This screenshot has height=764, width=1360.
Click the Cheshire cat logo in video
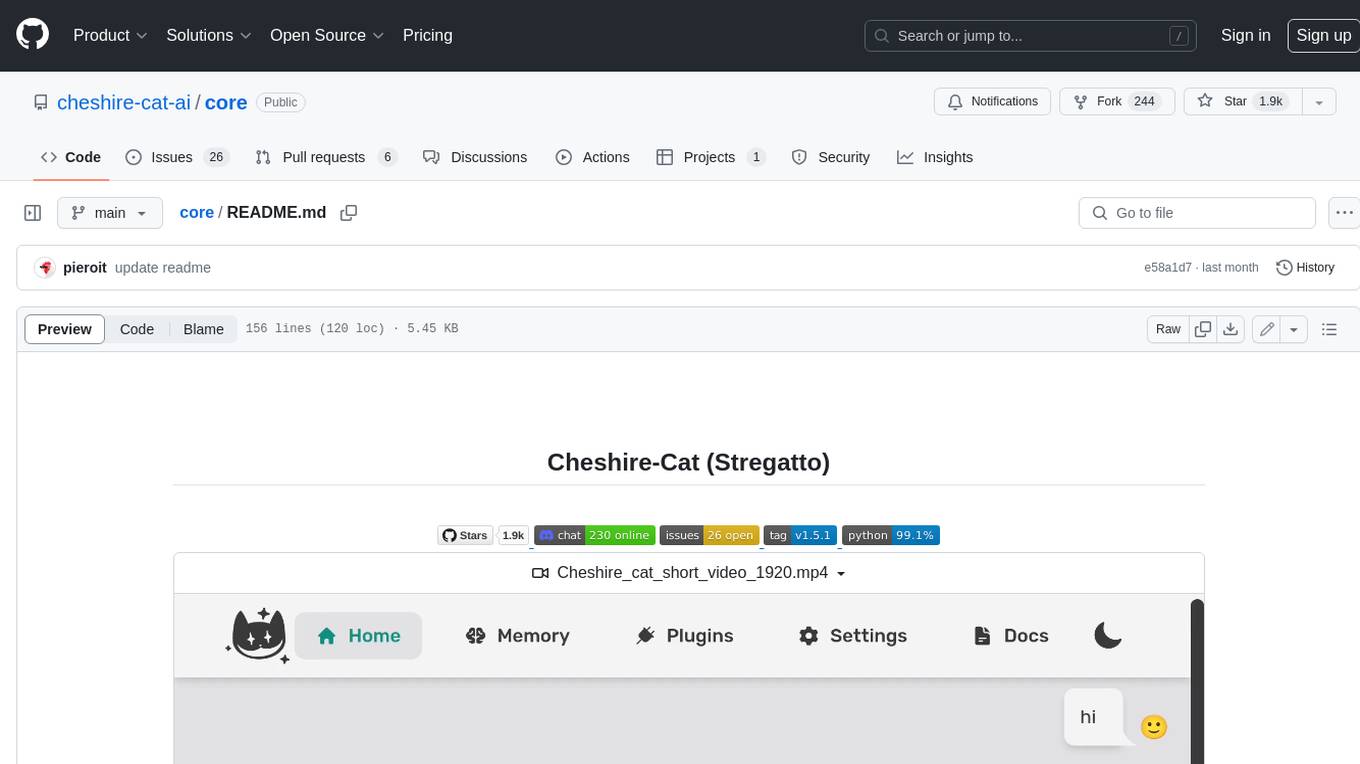click(258, 635)
